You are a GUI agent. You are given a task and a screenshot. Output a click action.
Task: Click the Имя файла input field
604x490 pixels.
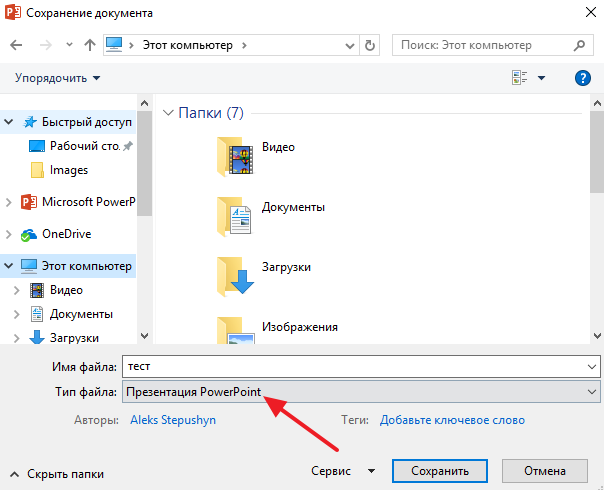click(361, 366)
